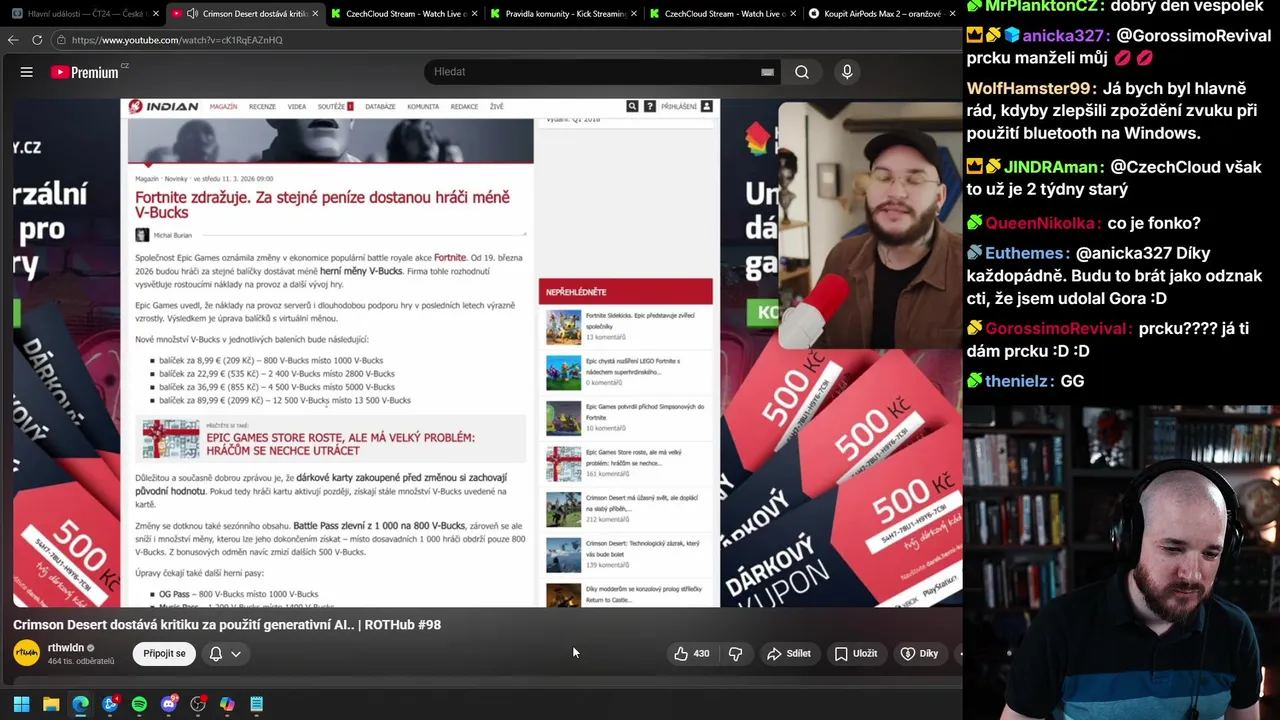Select REDAKCE in INDIAN site menu

[x=464, y=106]
